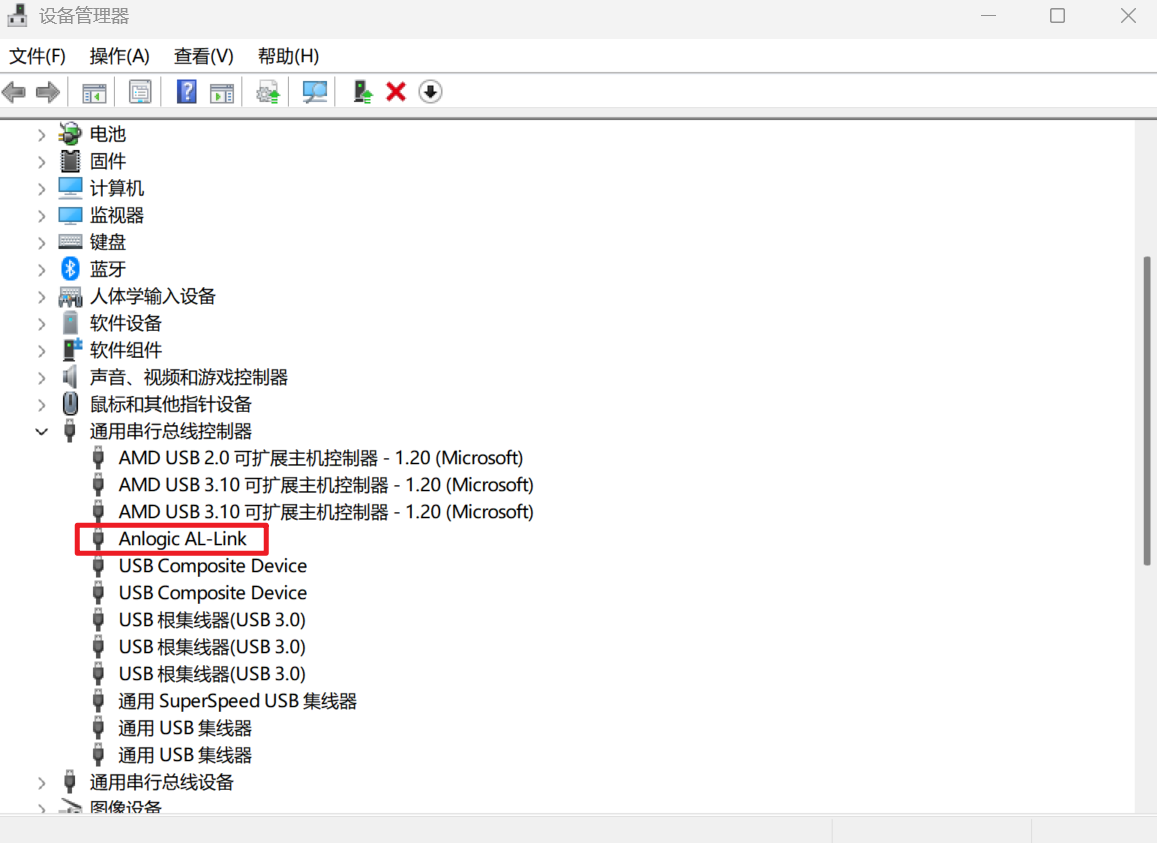Click the battery icon beside 电池
This screenshot has width=1157, height=843.
pos(70,134)
